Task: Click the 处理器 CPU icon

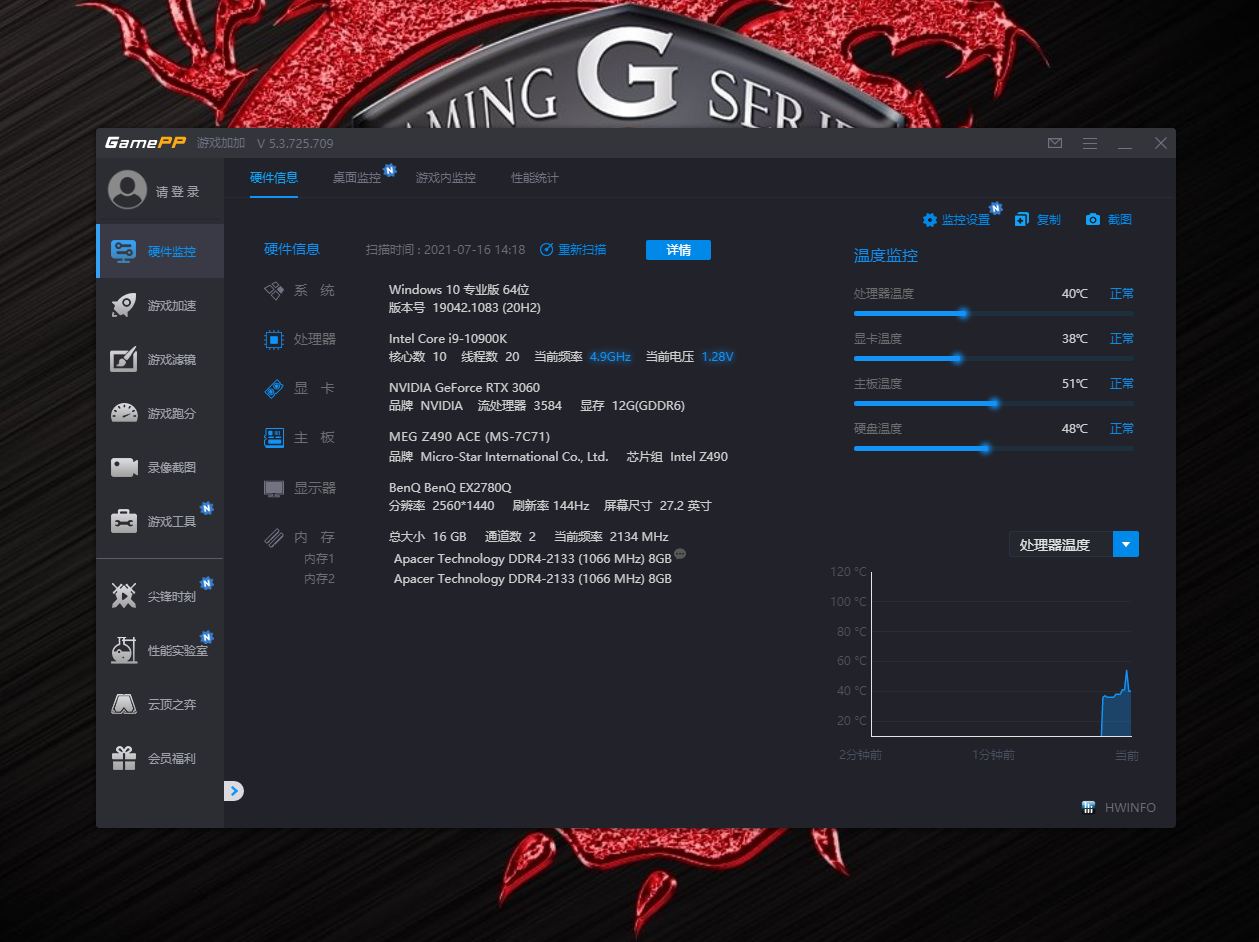Action: point(274,339)
